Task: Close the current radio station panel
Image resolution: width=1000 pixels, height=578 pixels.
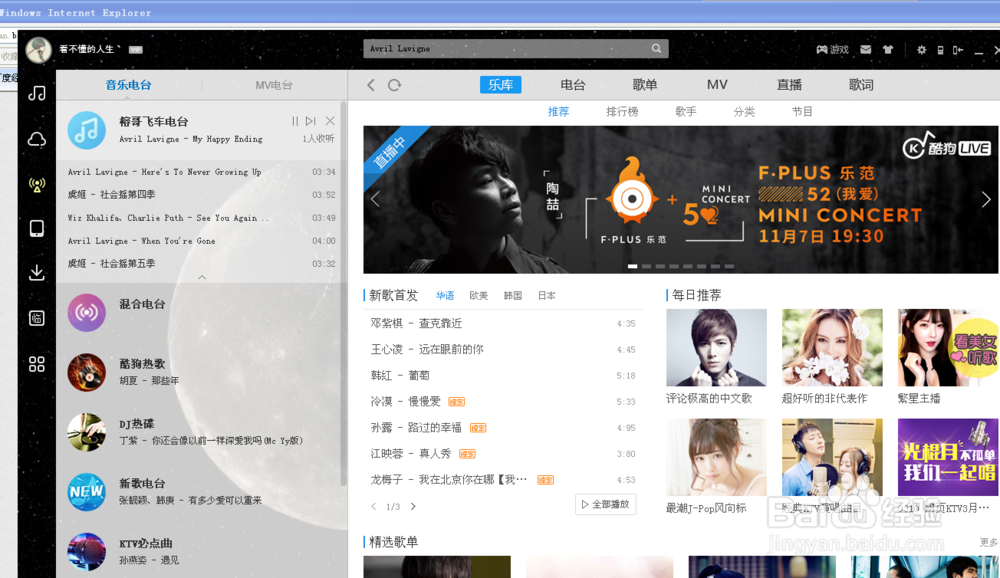Action: pos(330,121)
